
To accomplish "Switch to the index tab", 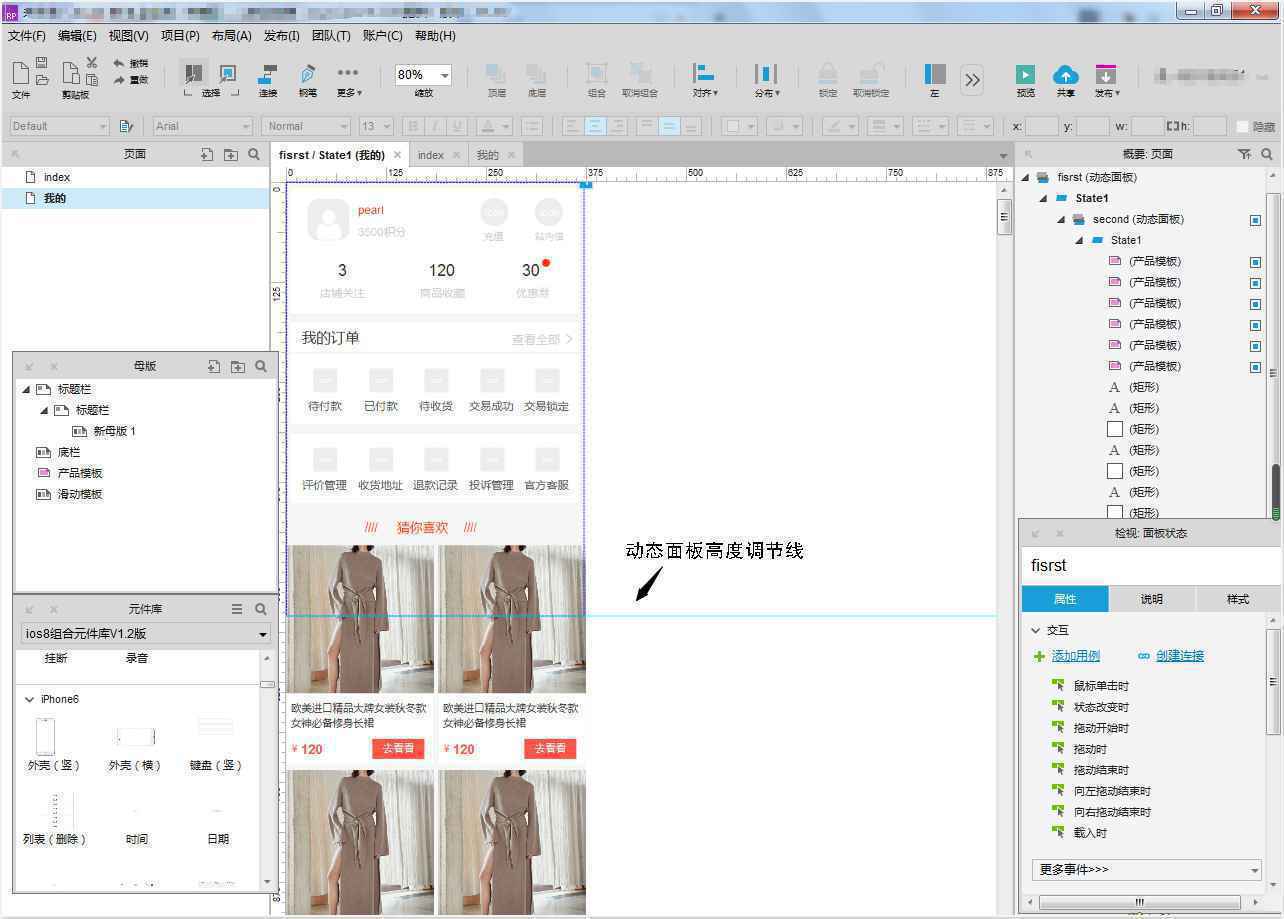I will [x=431, y=155].
